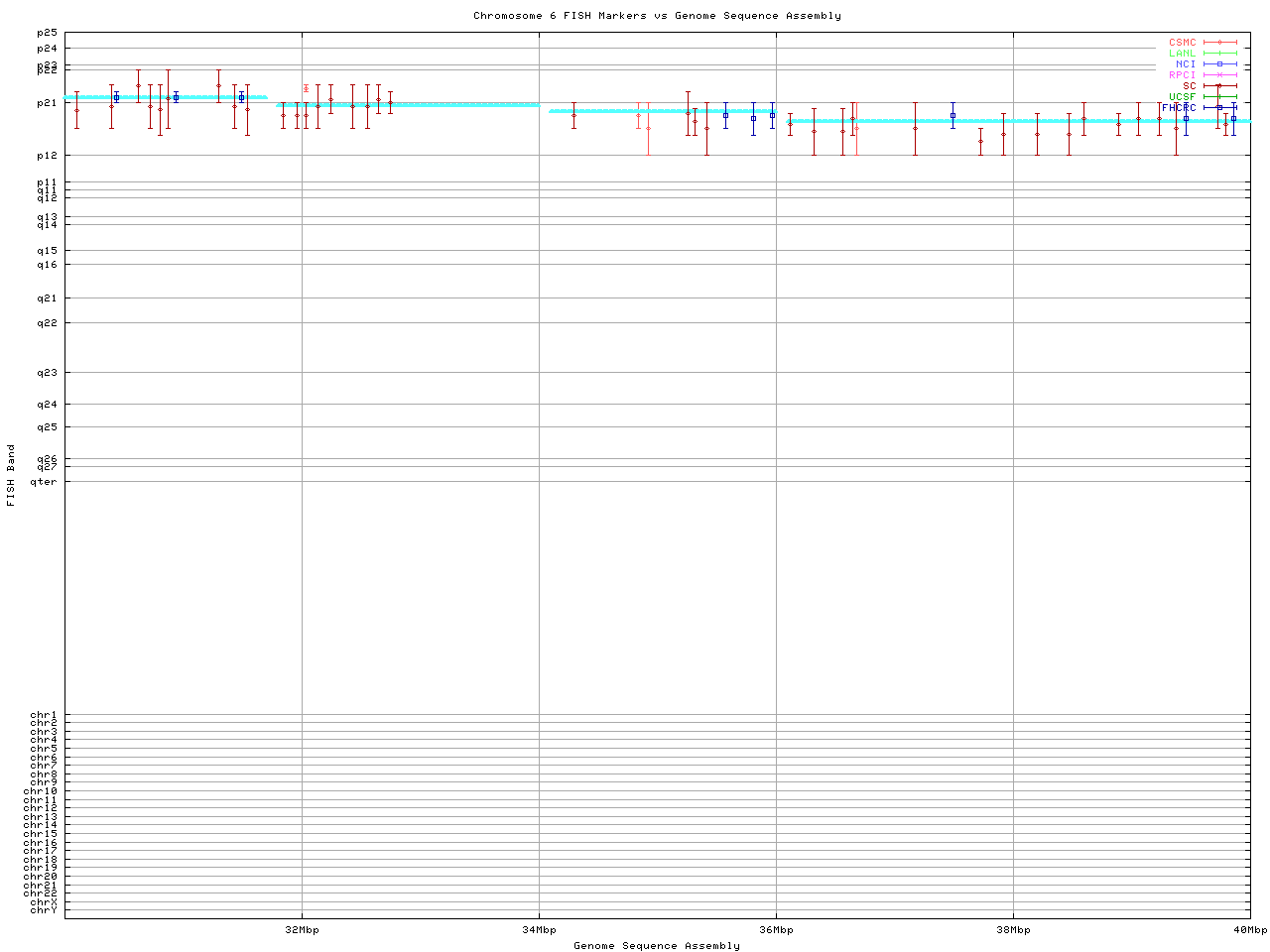This screenshot has height=952, width=1270.
Task: Click the chart title 'Chromosome 6 FISH Markers'
Action: (657, 16)
